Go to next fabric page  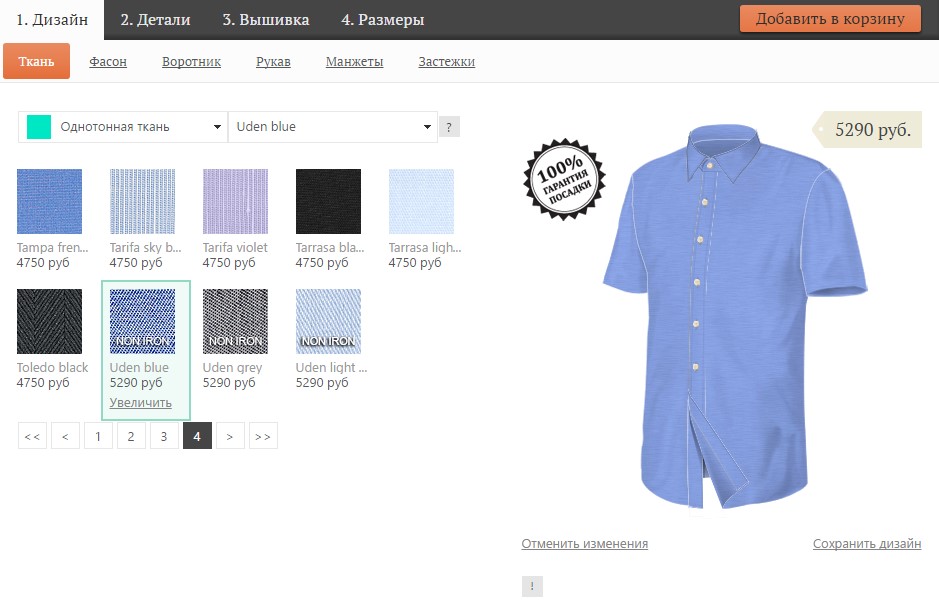click(230, 436)
